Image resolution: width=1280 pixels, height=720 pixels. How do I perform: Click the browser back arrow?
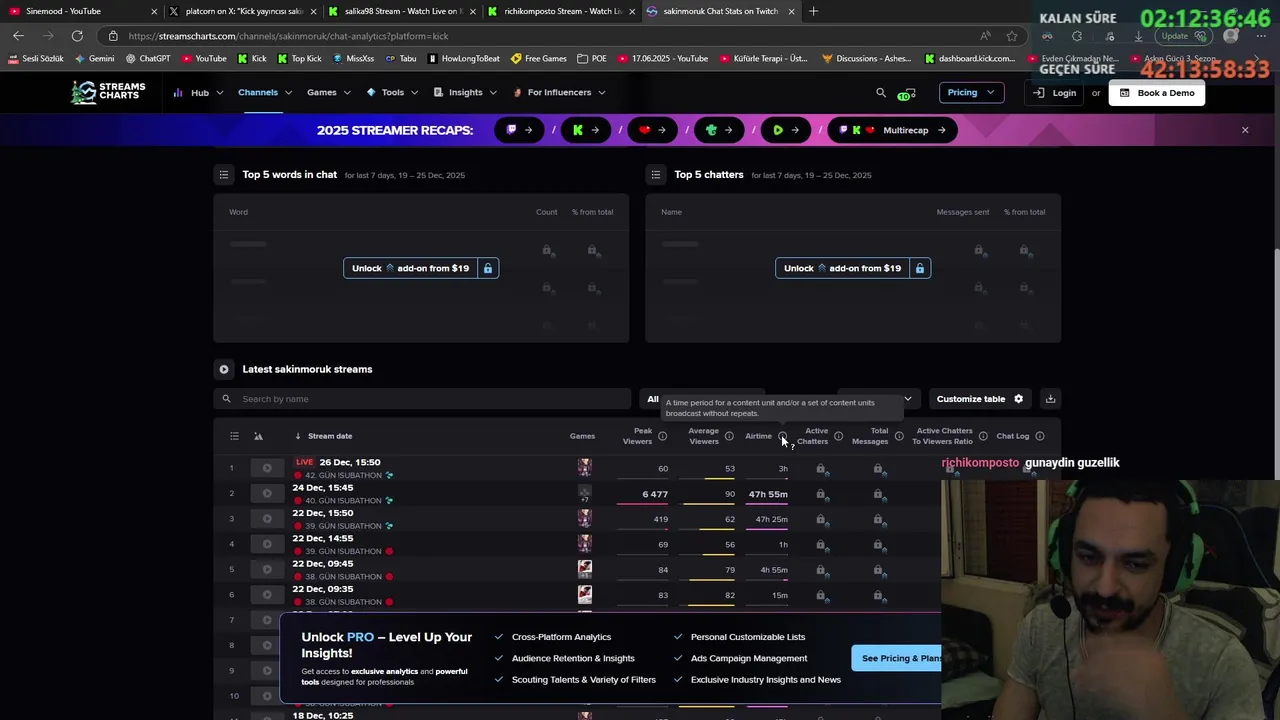coord(18,36)
